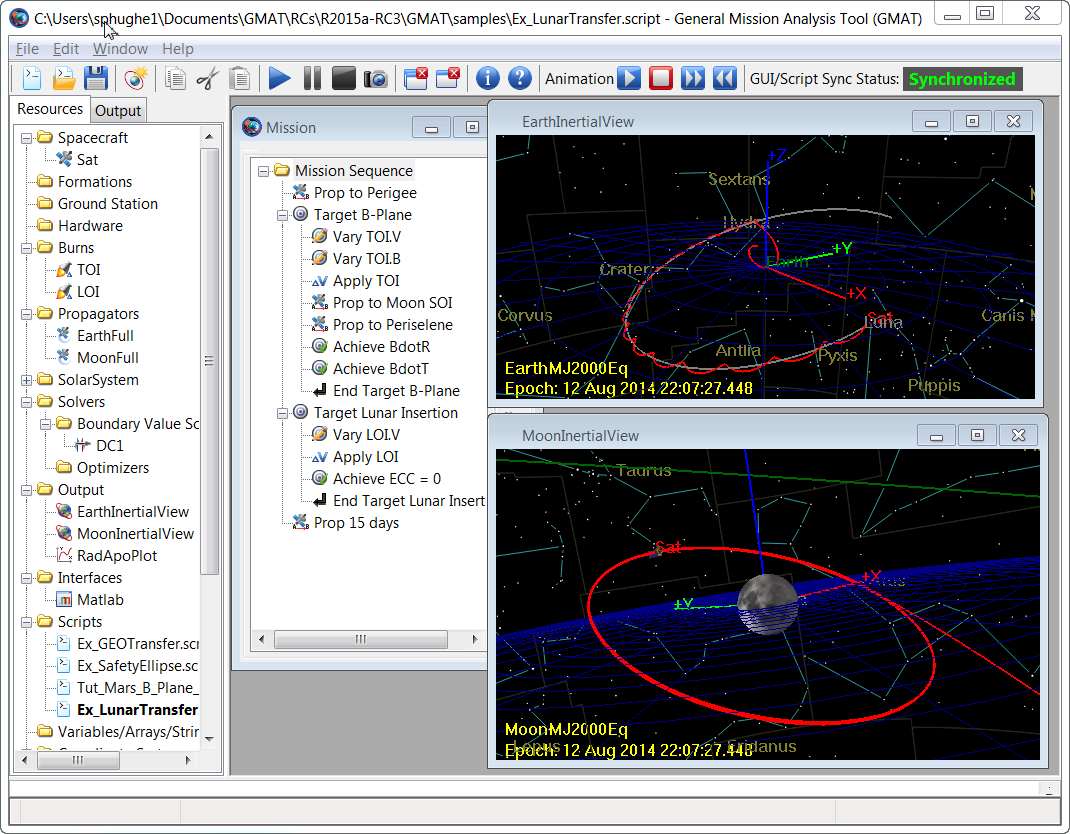Fast forward the animation

[693, 78]
